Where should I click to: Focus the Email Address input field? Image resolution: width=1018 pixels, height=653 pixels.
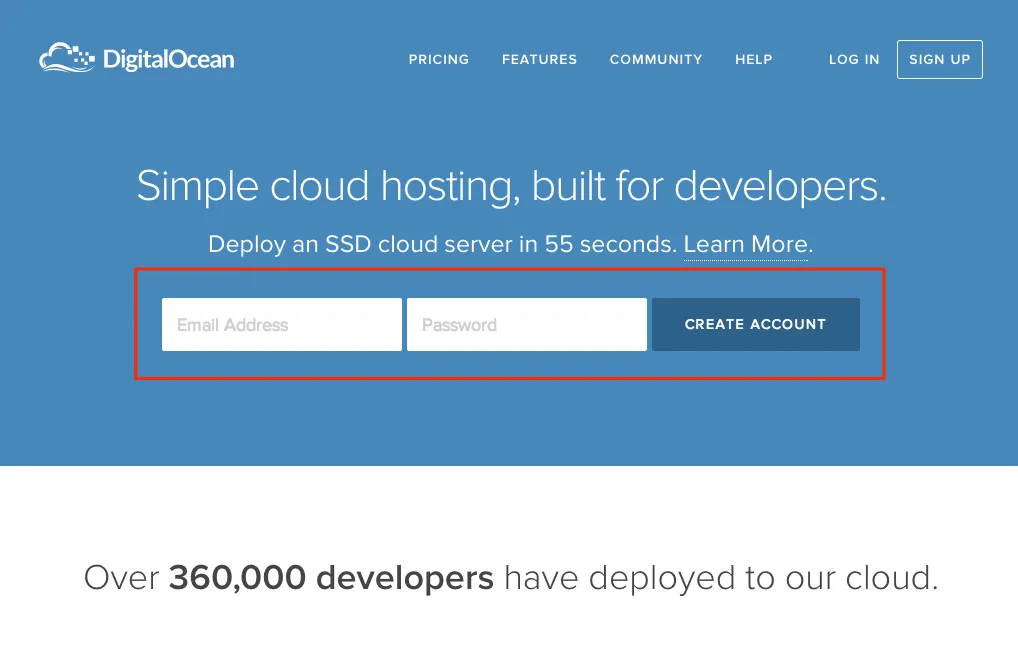281,324
